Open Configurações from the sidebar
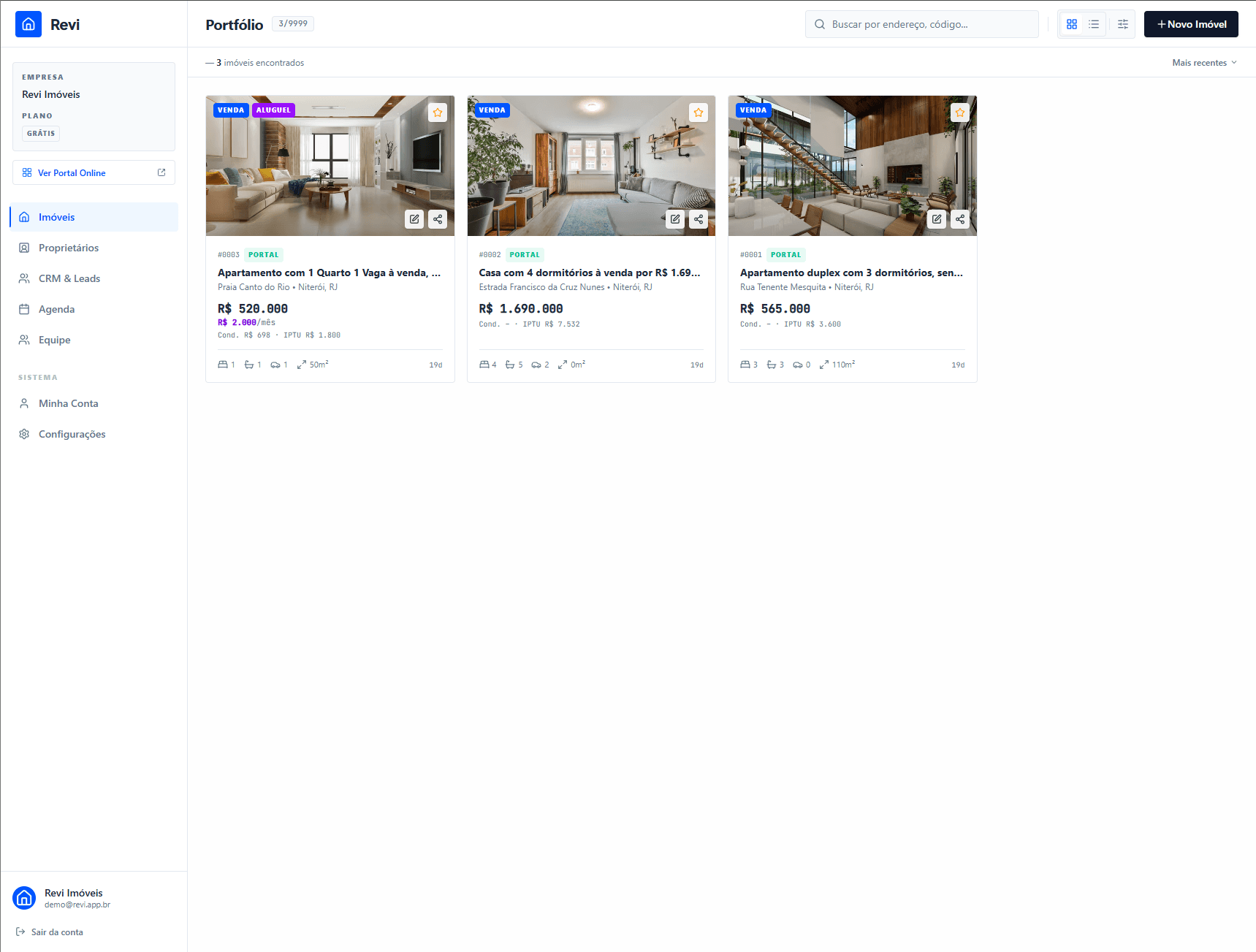Viewport: 1256px width, 952px height. pyautogui.click(x=72, y=434)
